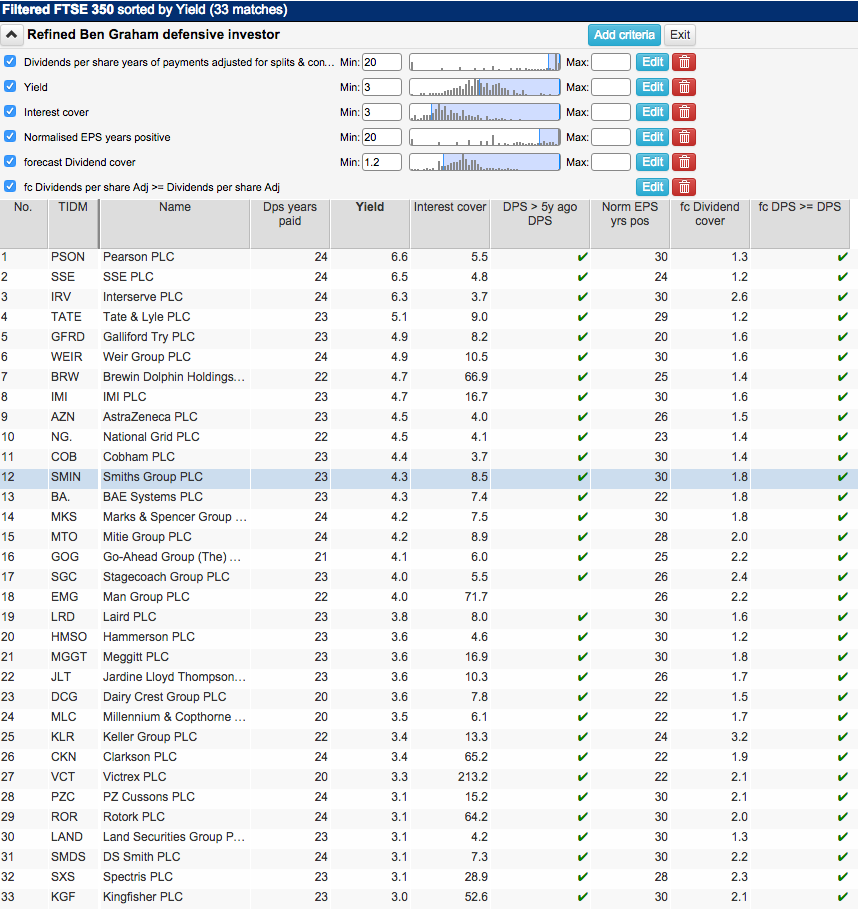
Task: Sort by the TIDM column header
Action: tap(73, 223)
